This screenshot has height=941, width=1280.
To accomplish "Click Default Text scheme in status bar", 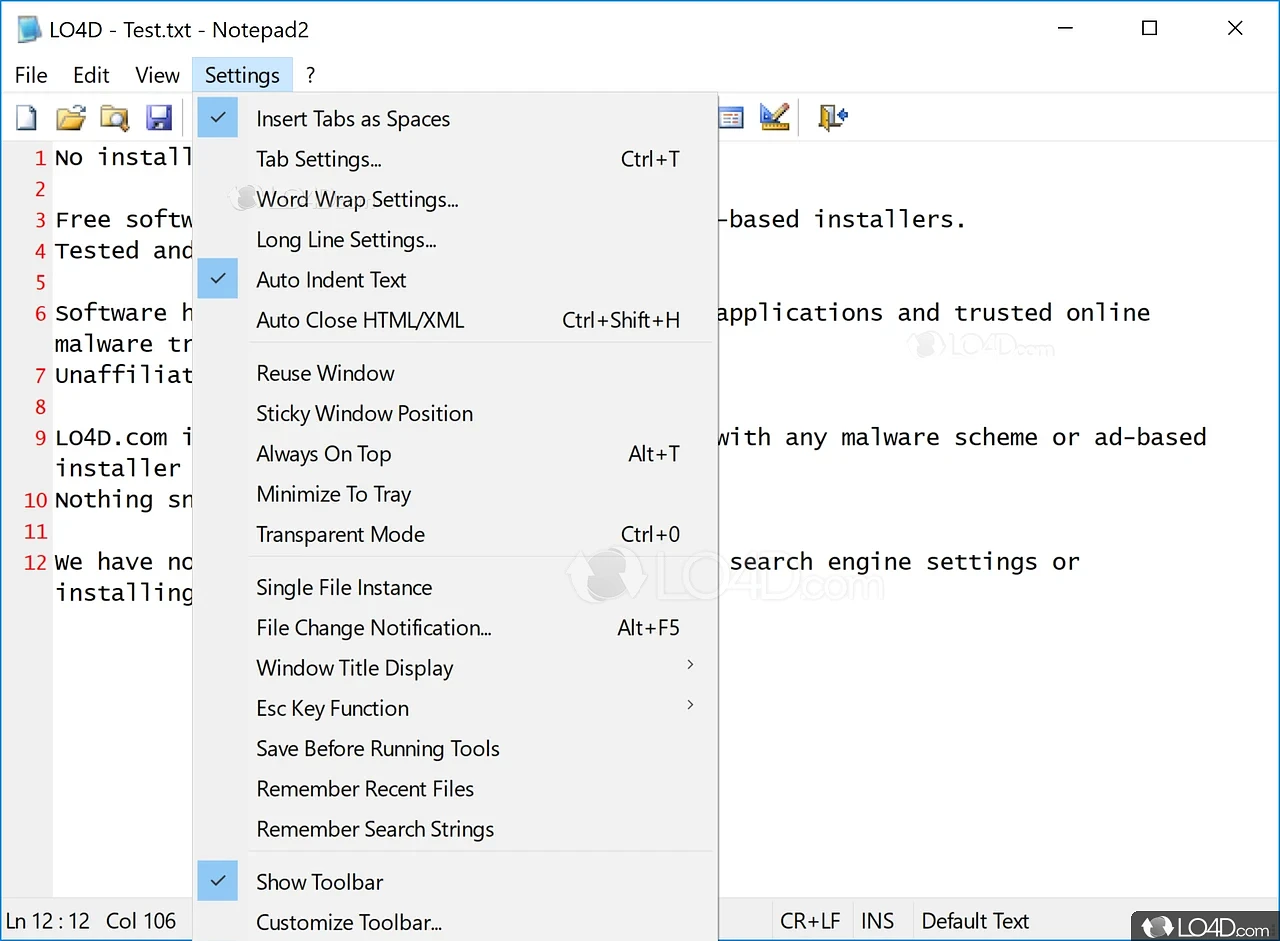I will coord(976,921).
